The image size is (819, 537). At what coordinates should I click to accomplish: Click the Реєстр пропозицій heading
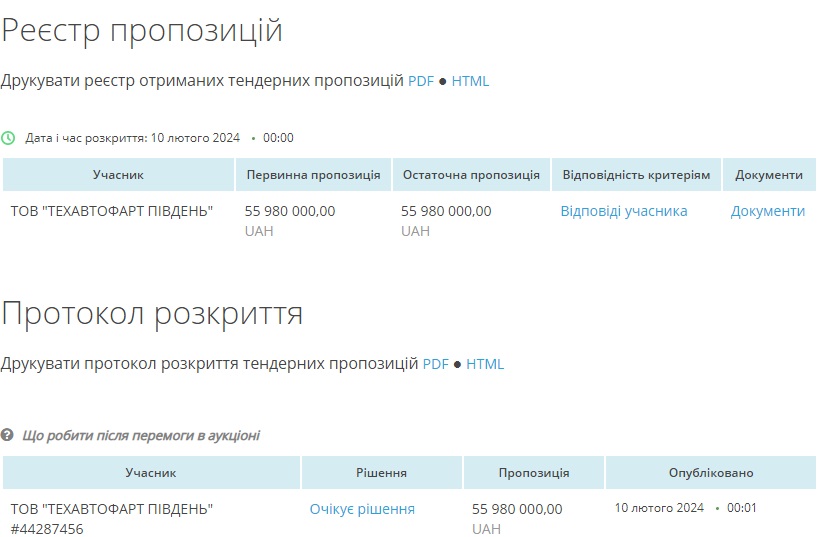pos(142,30)
